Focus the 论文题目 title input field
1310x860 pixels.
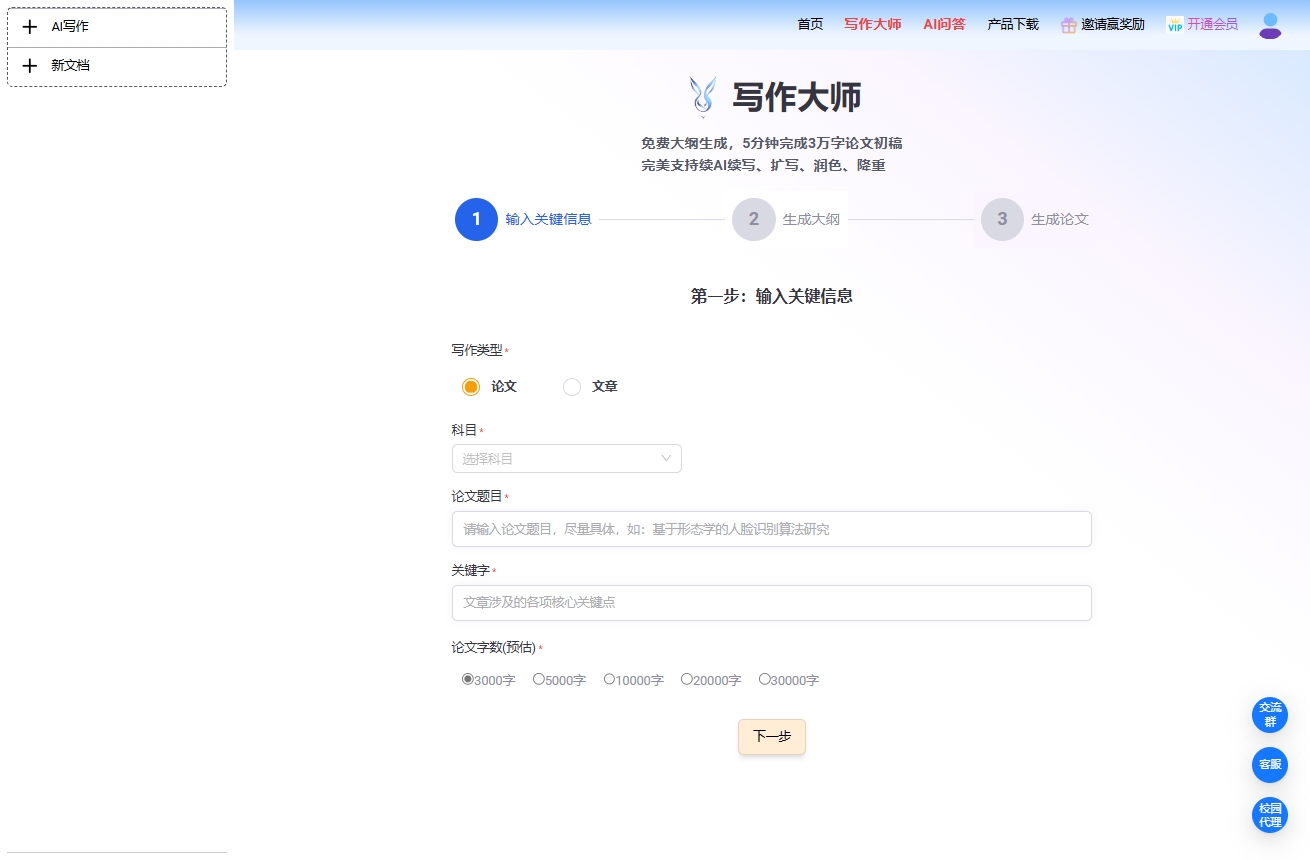771,529
